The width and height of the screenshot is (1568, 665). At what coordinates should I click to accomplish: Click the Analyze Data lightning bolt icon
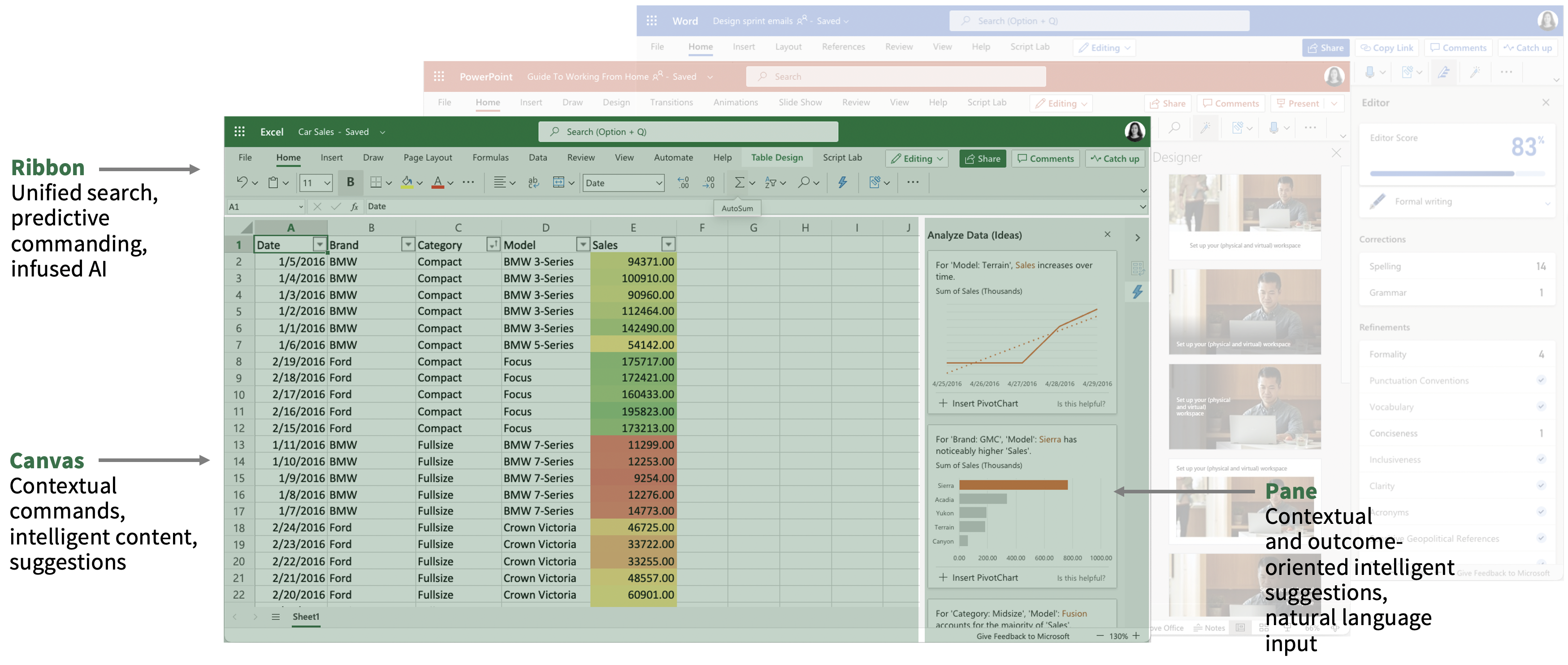[842, 182]
